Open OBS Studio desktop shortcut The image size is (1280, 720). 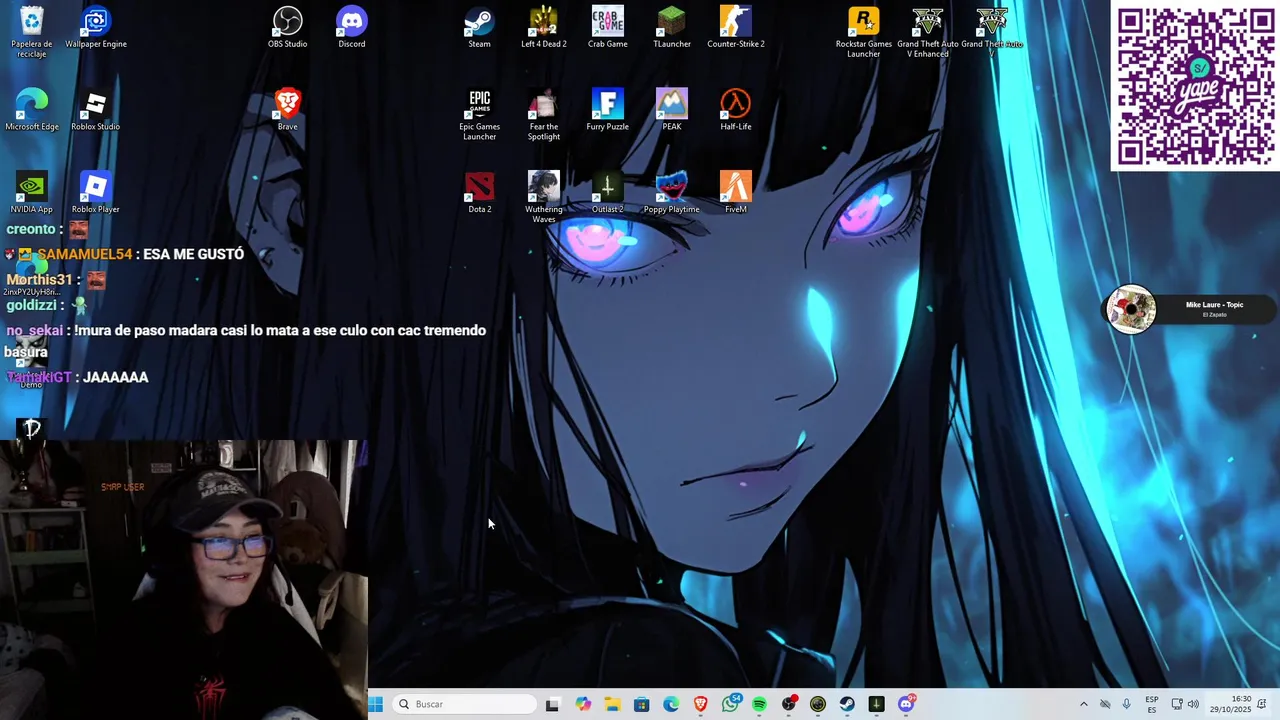click(x=288, y=27)
